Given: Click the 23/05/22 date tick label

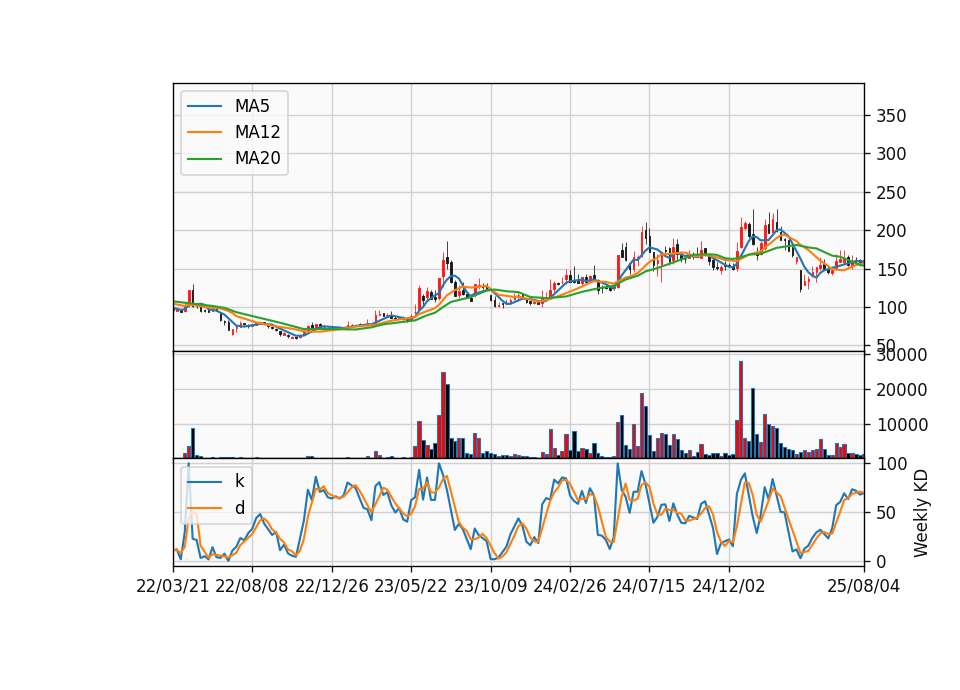Looking at the screenshot, I should click(411, 586).
